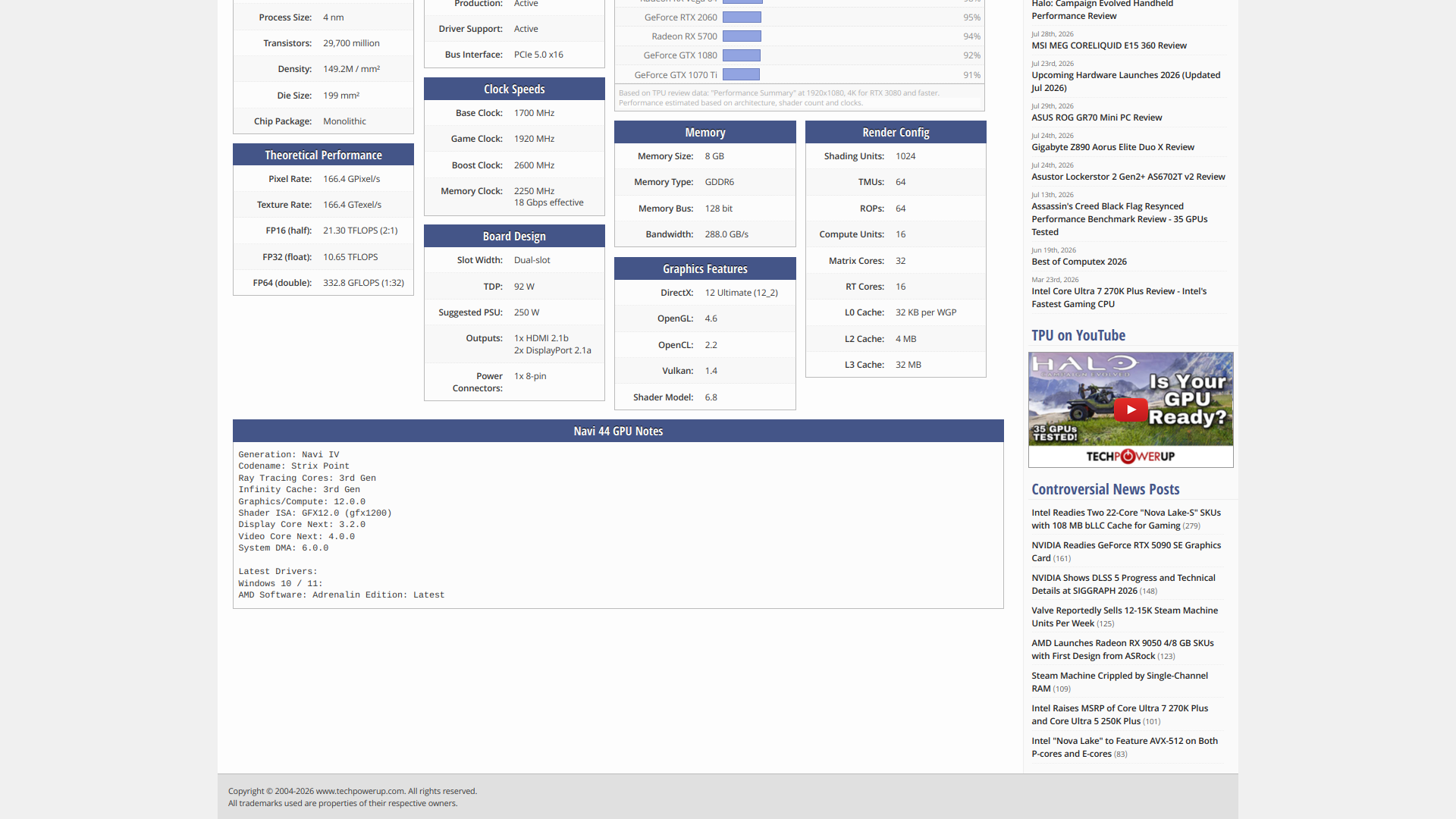
Task: Select the GDDR6 memory type value
Action: (x=719, y=182)
